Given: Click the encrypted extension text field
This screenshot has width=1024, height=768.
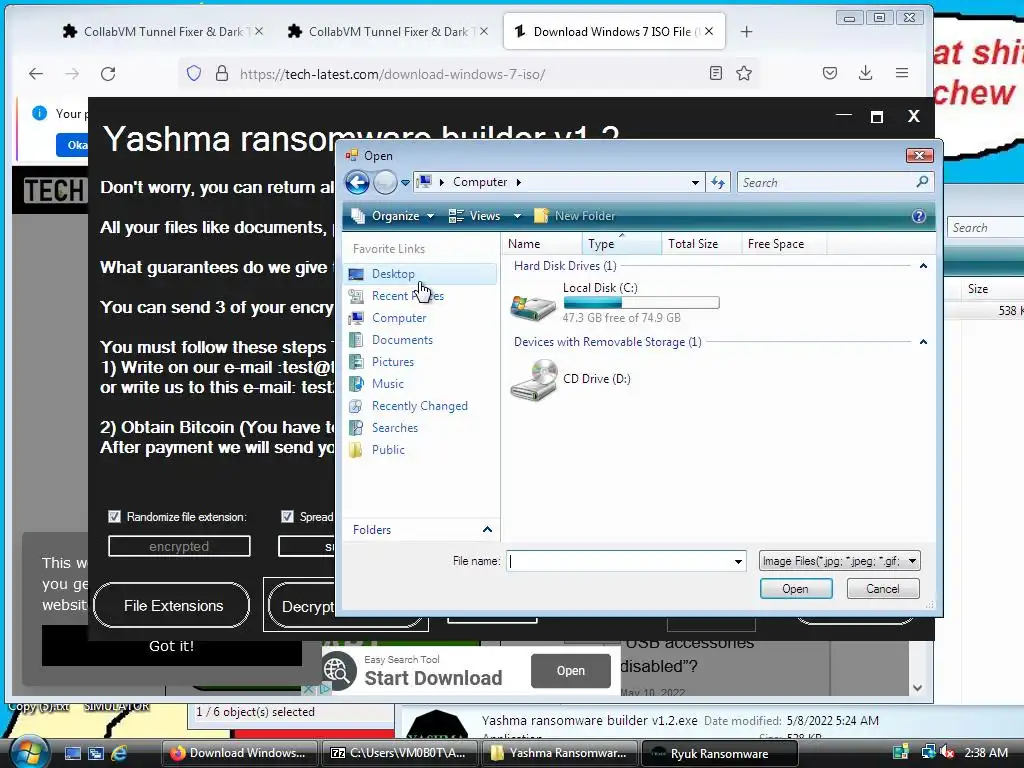Looking at the screenshot, I should pos(179,546).
